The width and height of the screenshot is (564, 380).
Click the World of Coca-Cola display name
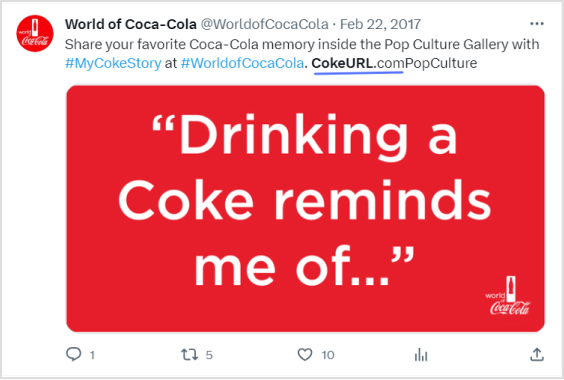(131, 24)
